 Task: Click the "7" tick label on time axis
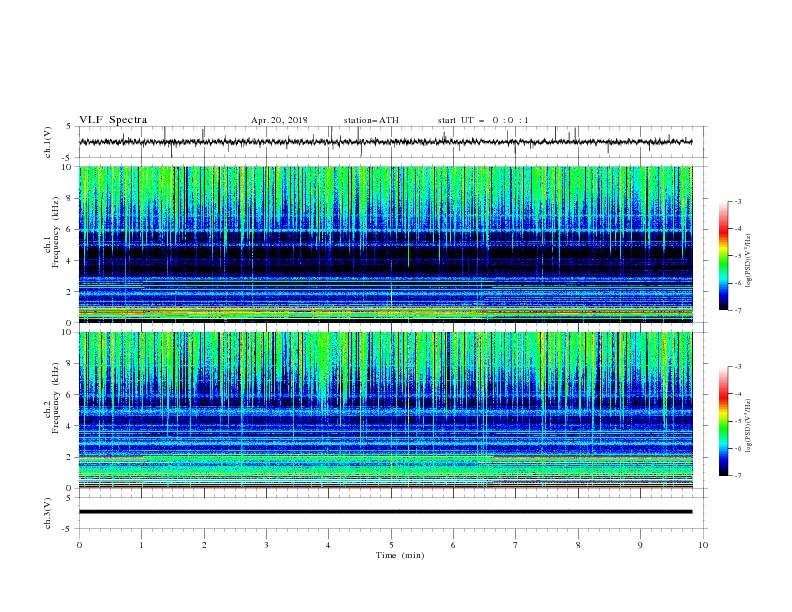pos(516,545)
